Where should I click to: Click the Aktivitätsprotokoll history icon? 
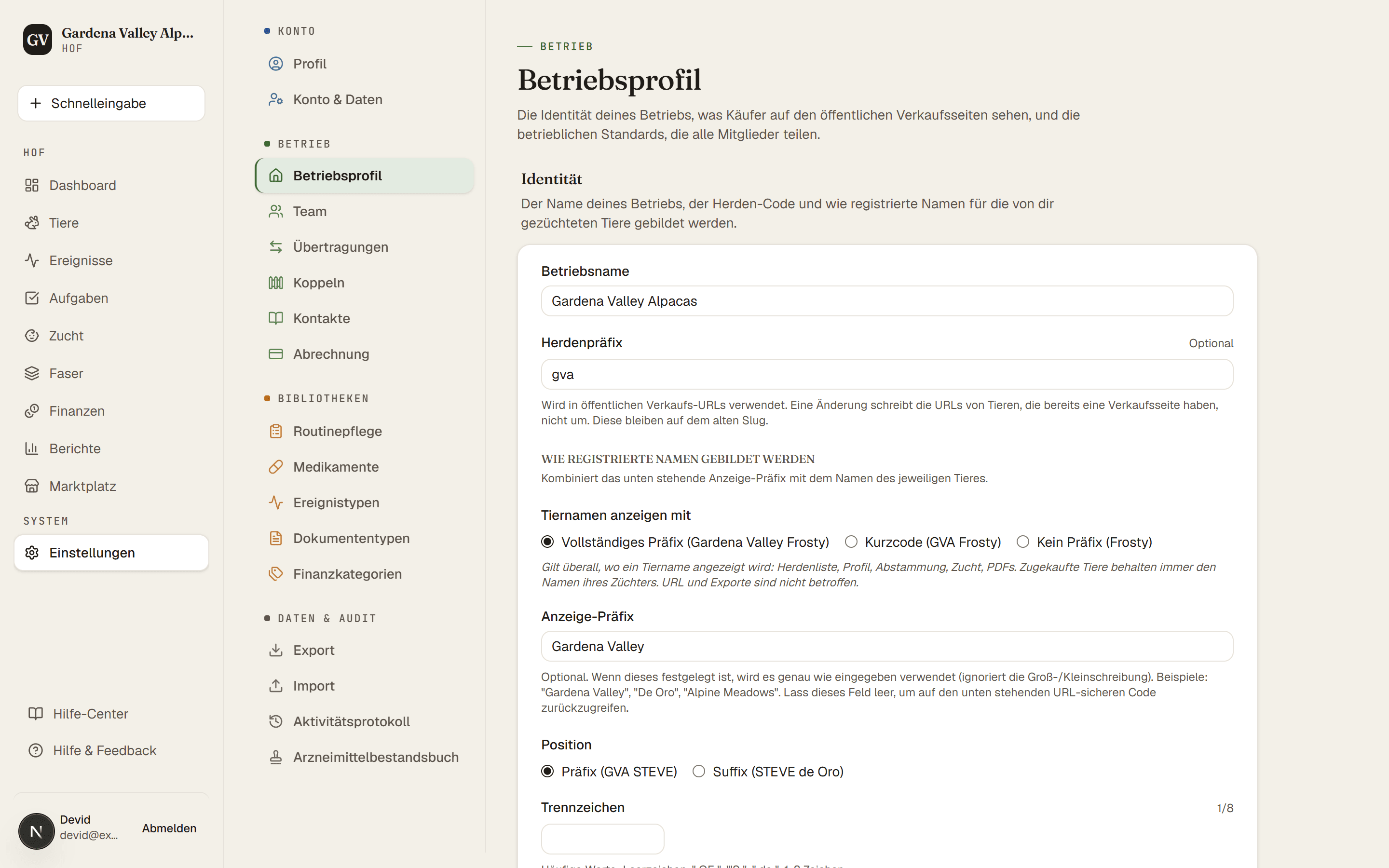(x=275, y=721)
